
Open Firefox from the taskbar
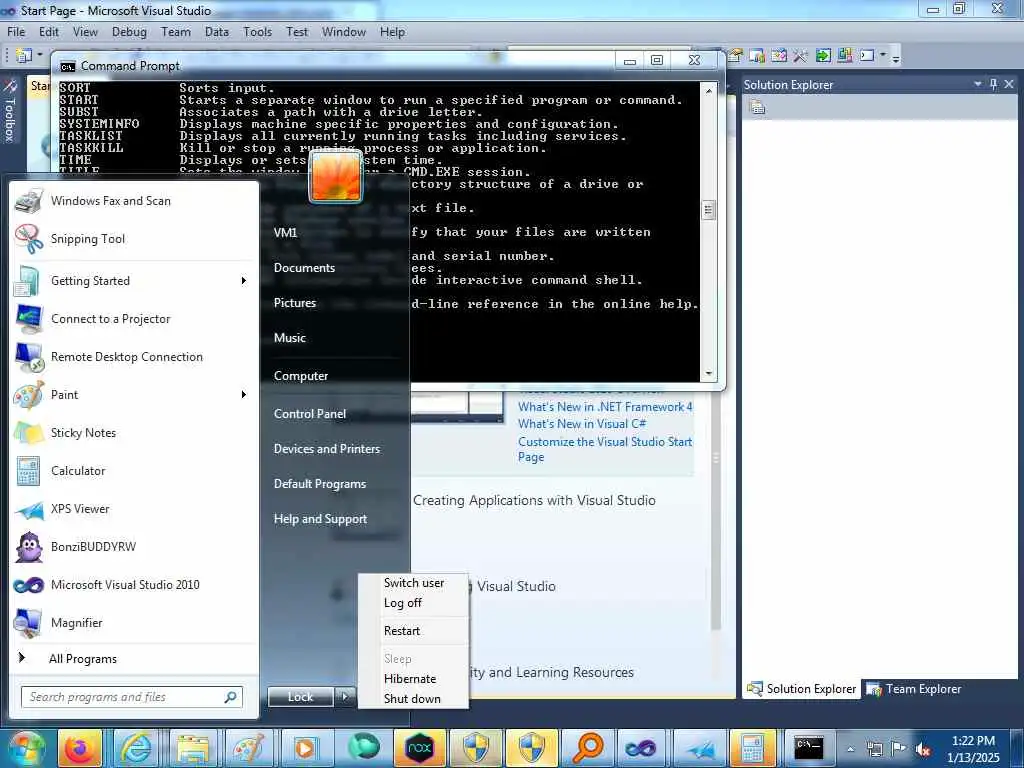80,748
